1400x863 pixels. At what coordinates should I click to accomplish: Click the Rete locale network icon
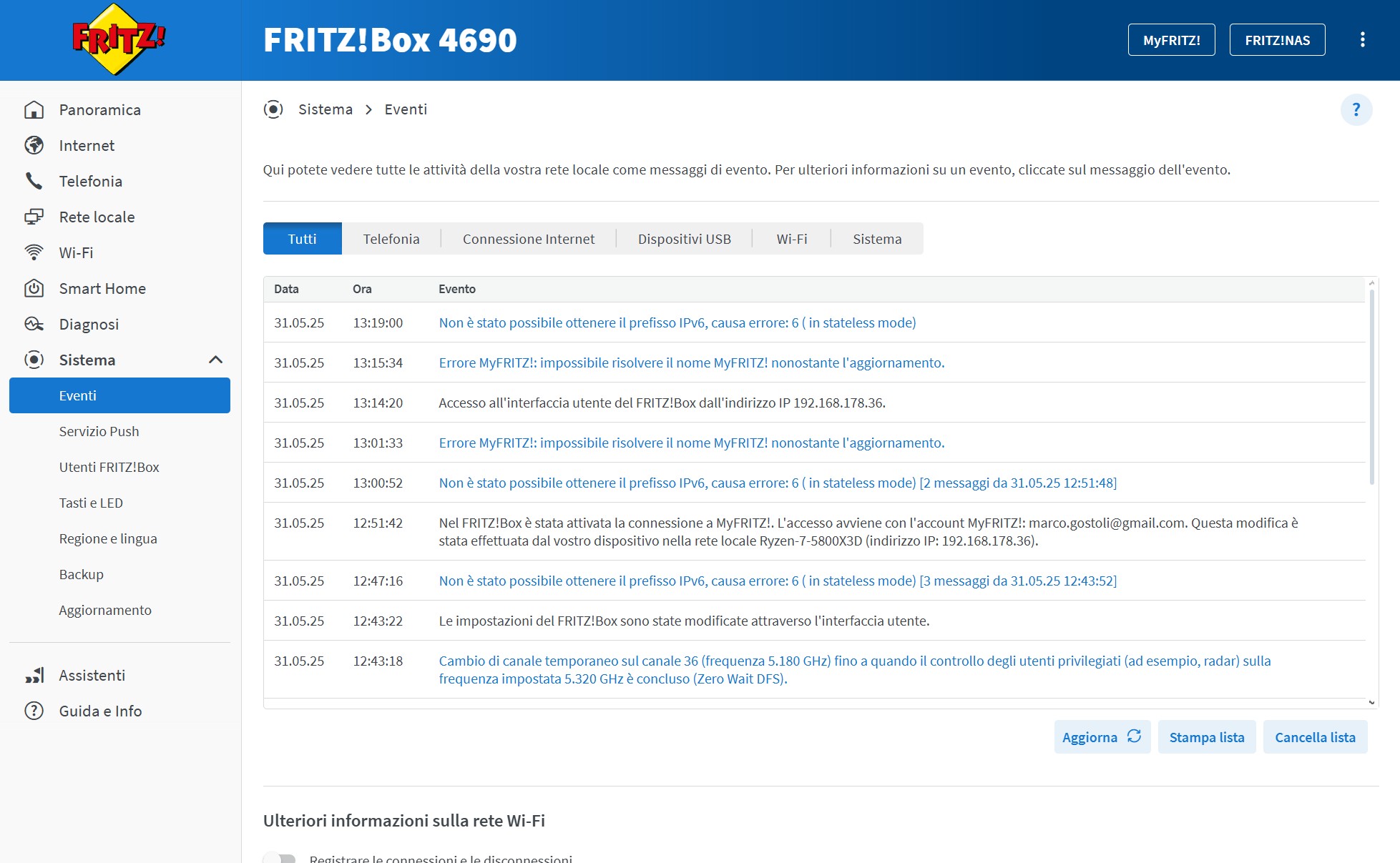tap(34, 217)
